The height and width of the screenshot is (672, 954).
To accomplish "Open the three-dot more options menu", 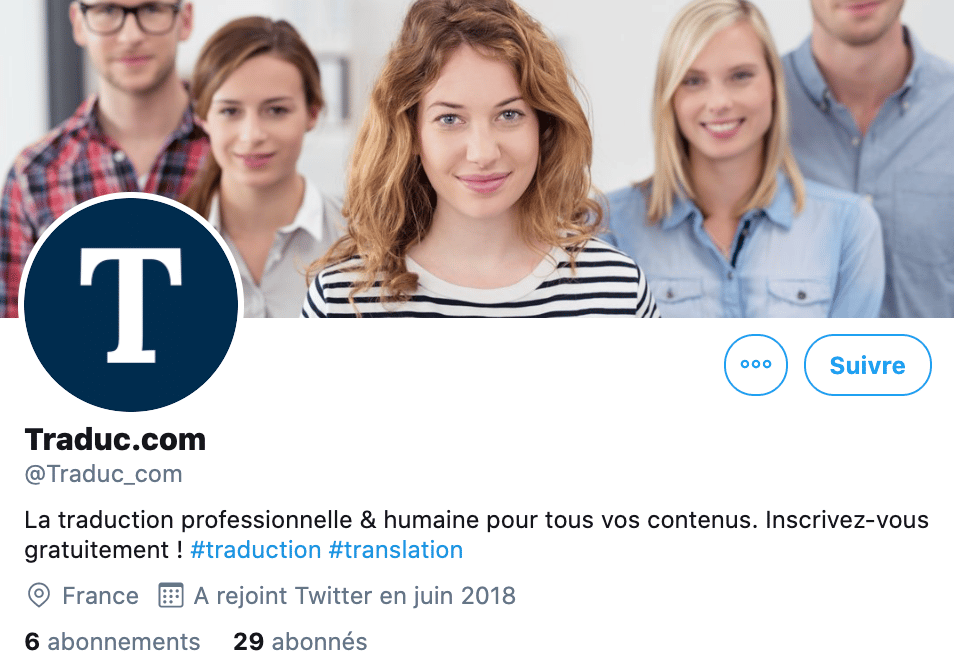I will pos(756,365).
